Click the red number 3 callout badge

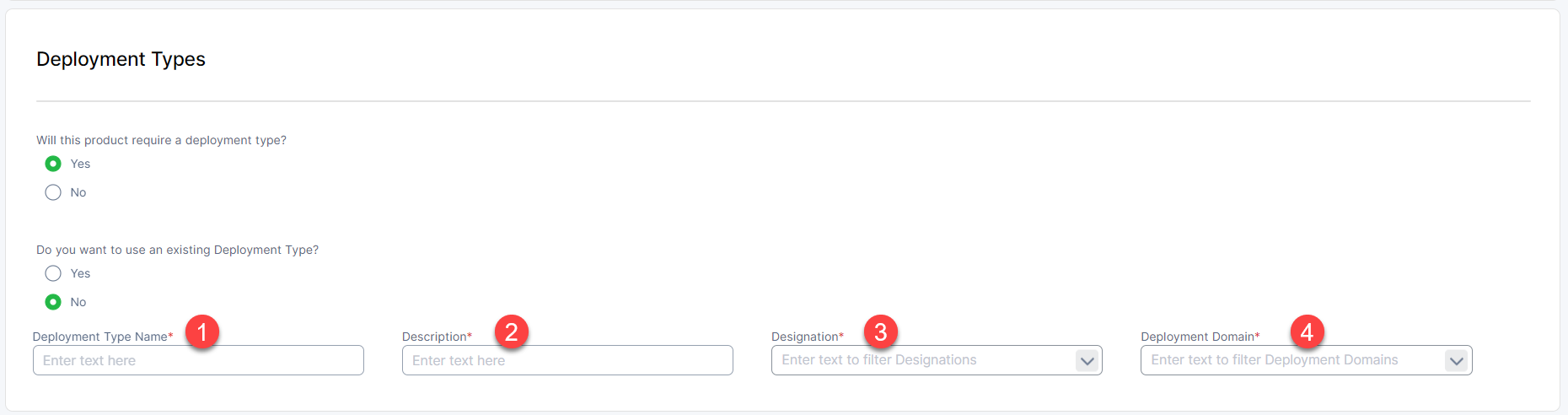[x=881, y=331]
